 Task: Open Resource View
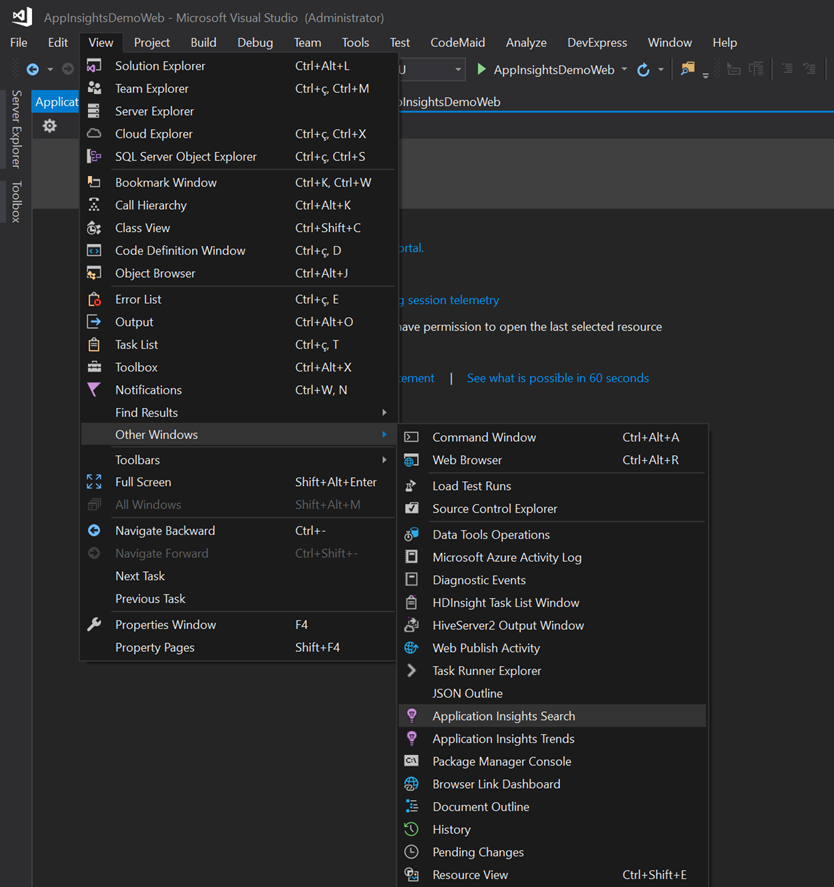pyautogui.click(x=552, y=875)
